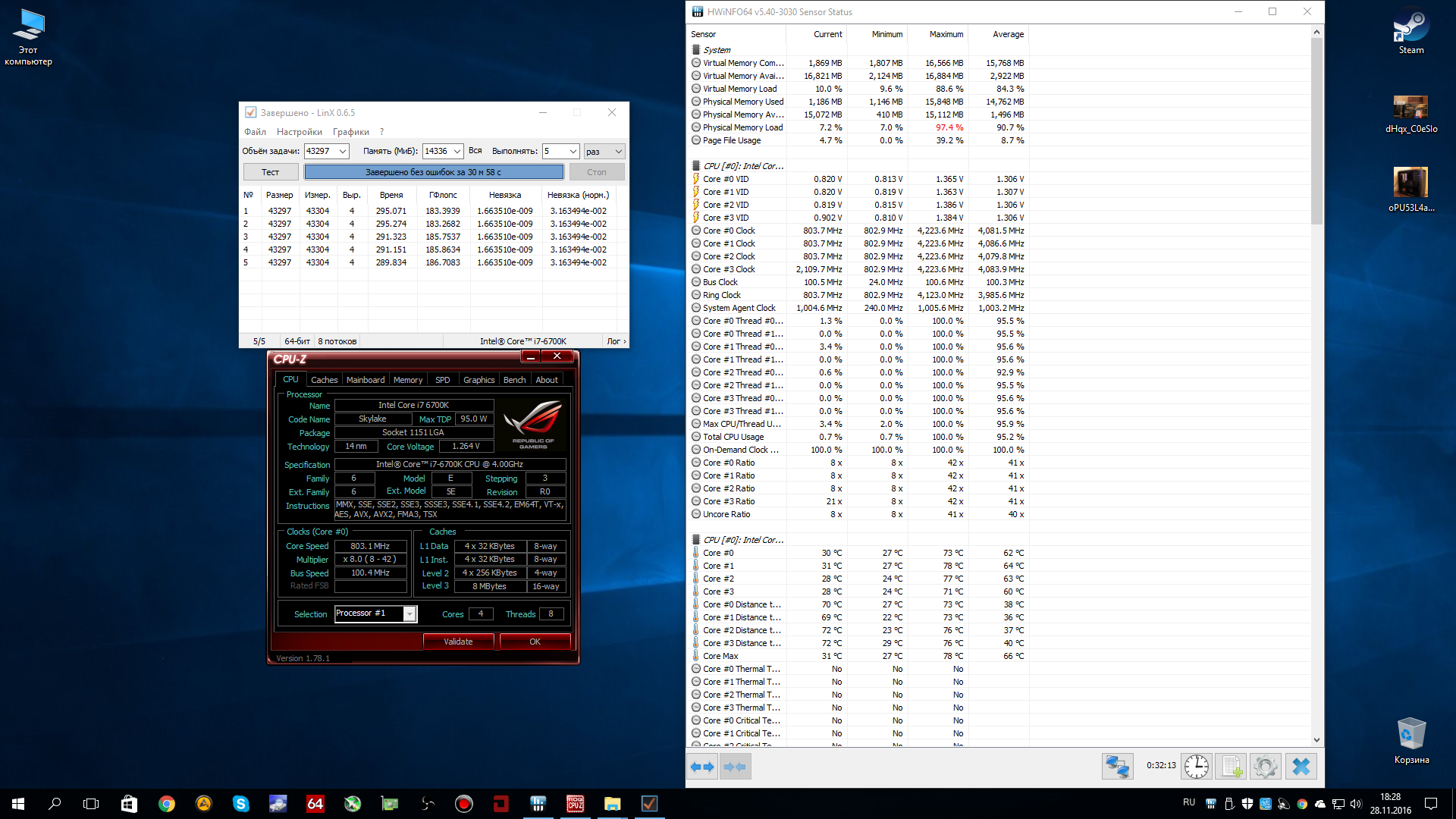Switch to the Mainboard tab in CPU-Z

[x=365, y=380]
